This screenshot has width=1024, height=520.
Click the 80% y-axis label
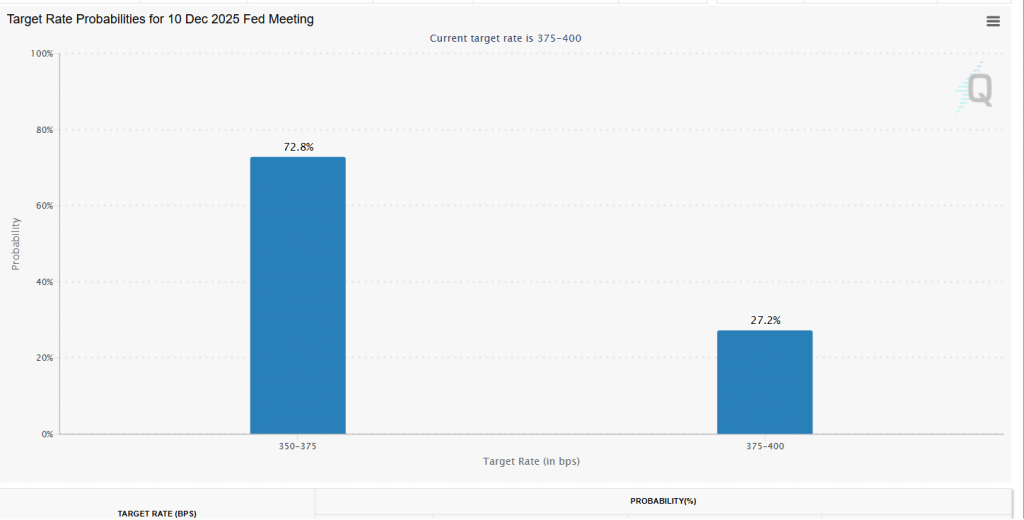pos(42,130)
